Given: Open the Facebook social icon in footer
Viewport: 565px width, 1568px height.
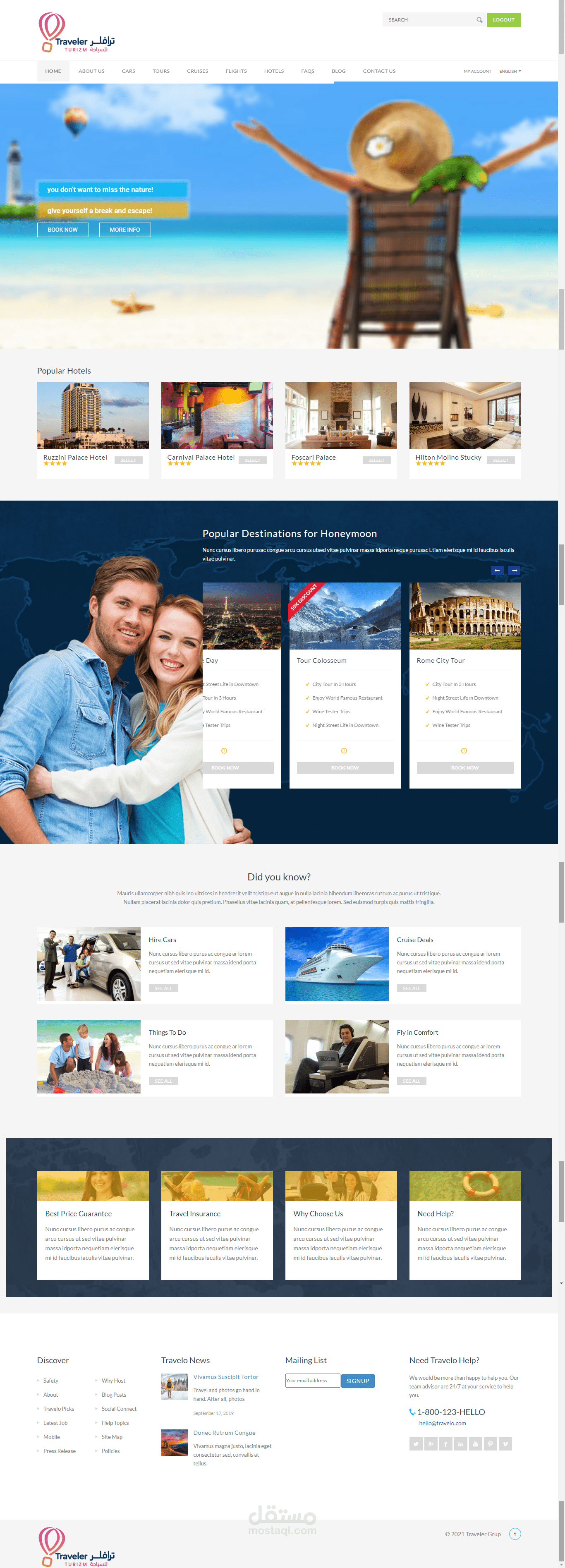Looking at the screenshot, I should pyautogui.click(x=445, y=1444).
